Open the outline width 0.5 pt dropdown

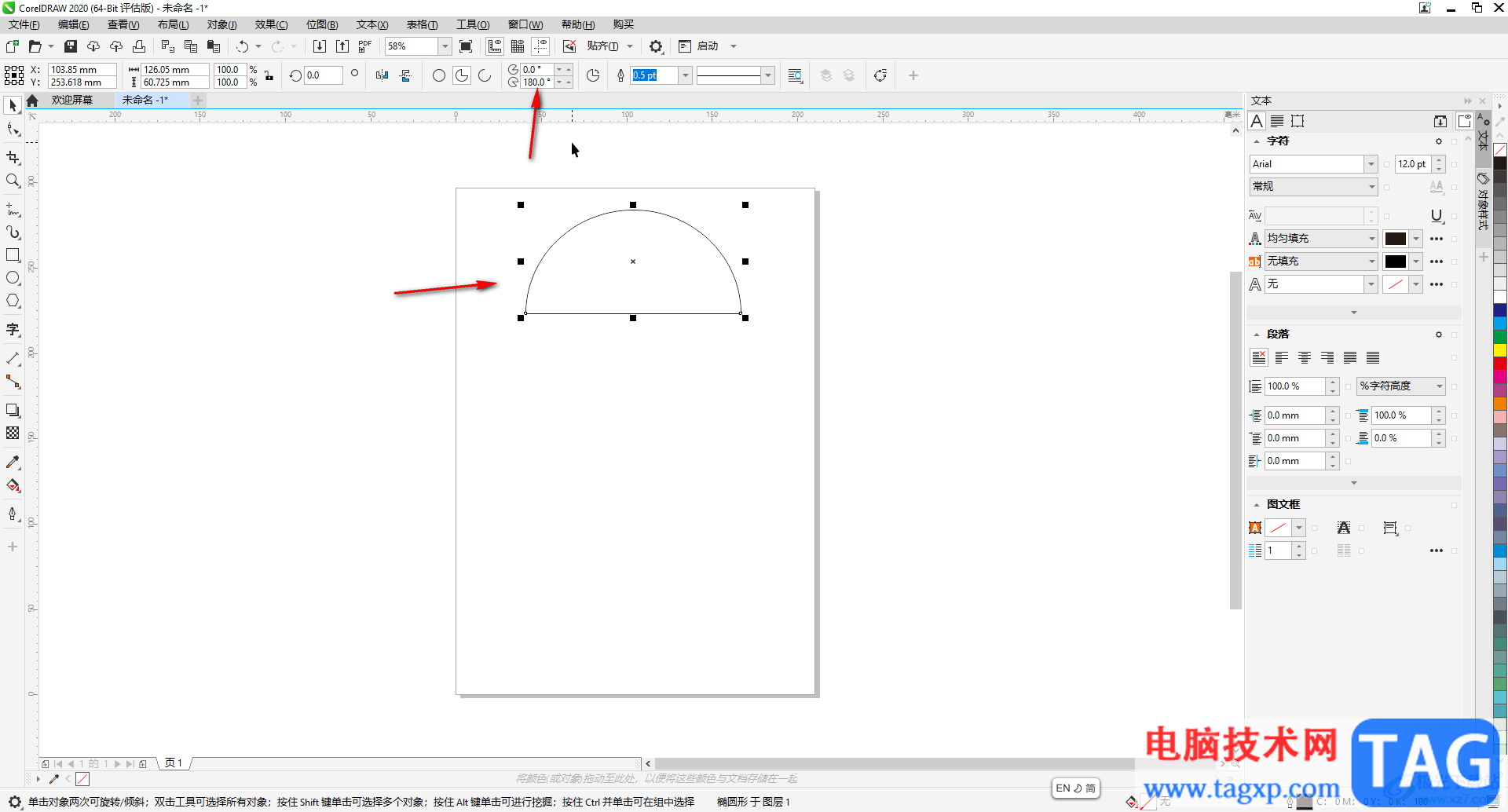[686, 75]
